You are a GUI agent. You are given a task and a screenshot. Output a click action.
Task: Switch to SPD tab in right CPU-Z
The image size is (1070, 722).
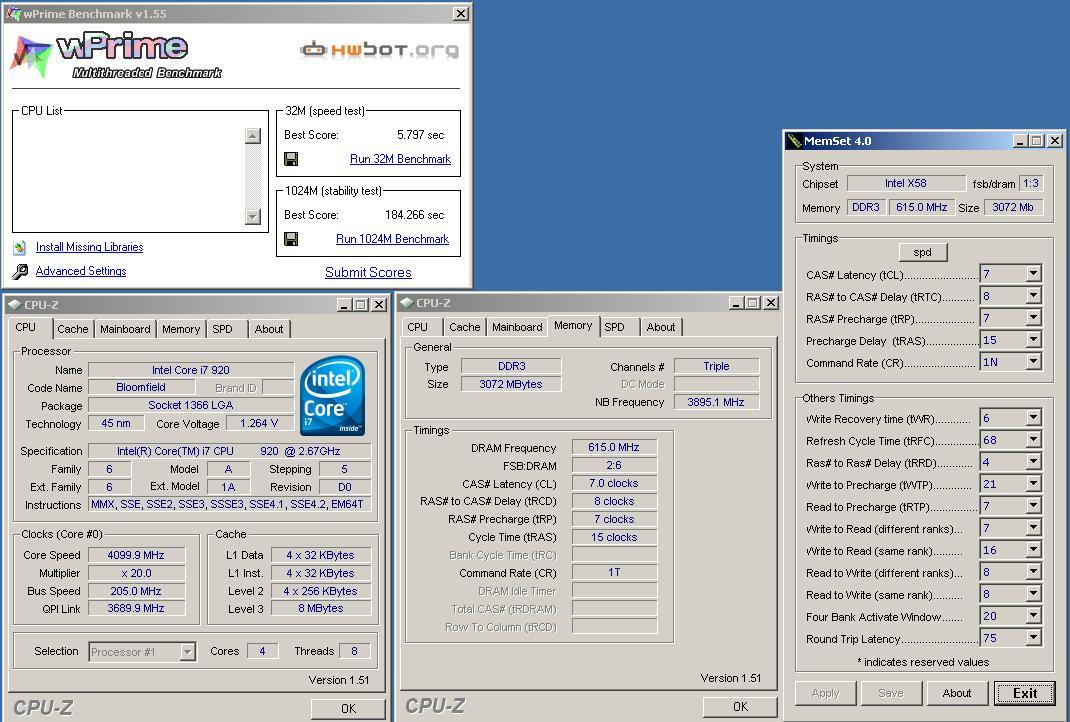coord(614,327)
